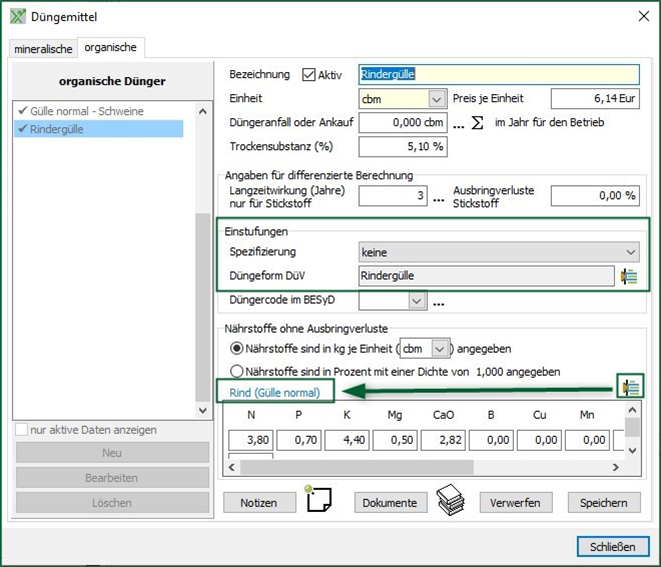Click the Speichern button
The image size is (661, 567).
603,503
